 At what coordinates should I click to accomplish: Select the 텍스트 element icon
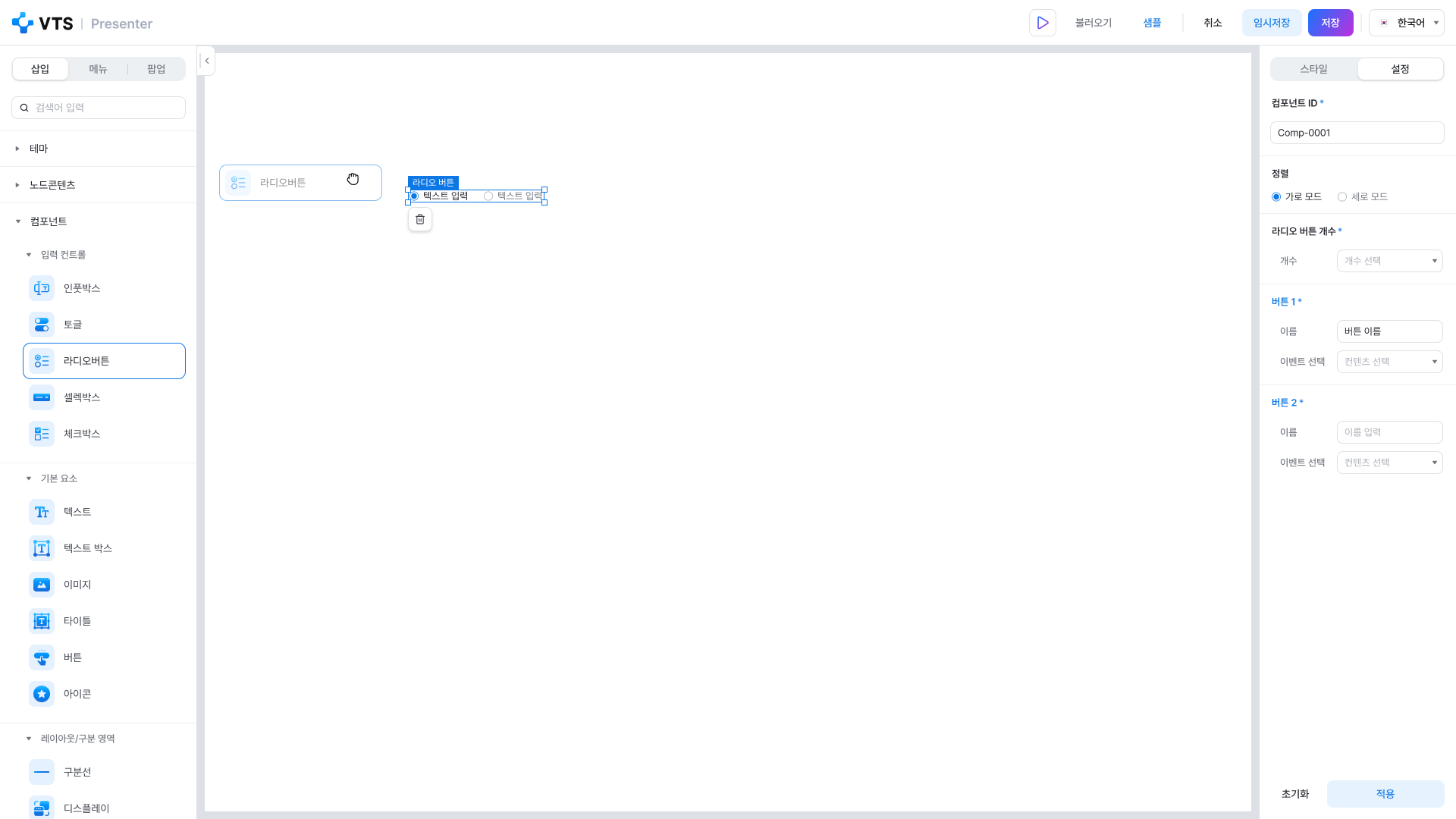(42, 512)
